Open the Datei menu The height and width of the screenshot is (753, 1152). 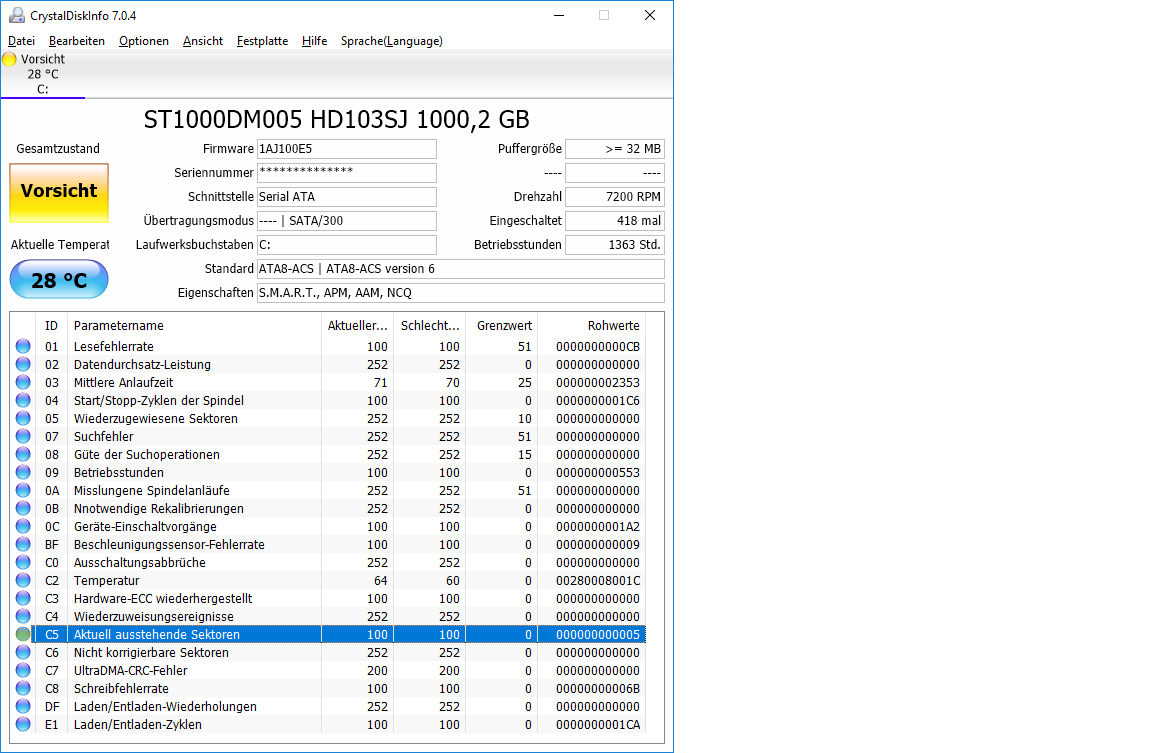point(21,41)
